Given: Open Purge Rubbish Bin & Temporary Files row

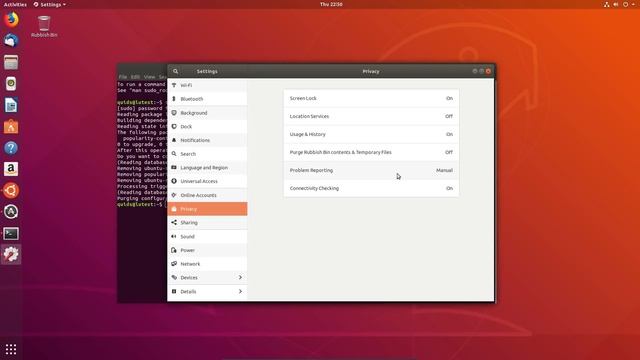Looking at the screenshot, I should tap(371, 152).
